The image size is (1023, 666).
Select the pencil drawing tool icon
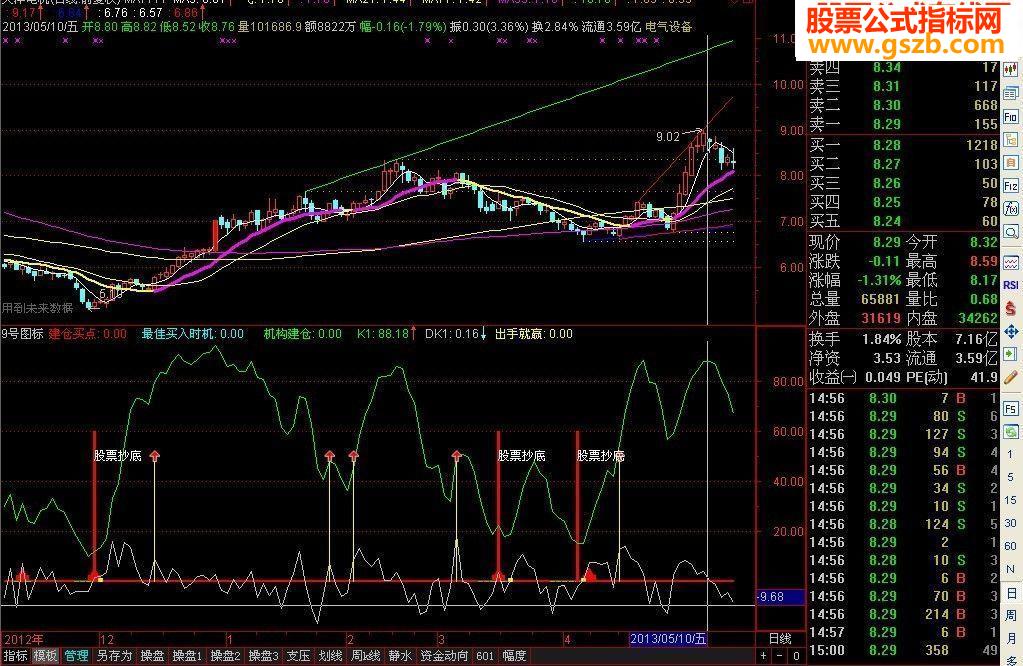[x=1011, y=377]
